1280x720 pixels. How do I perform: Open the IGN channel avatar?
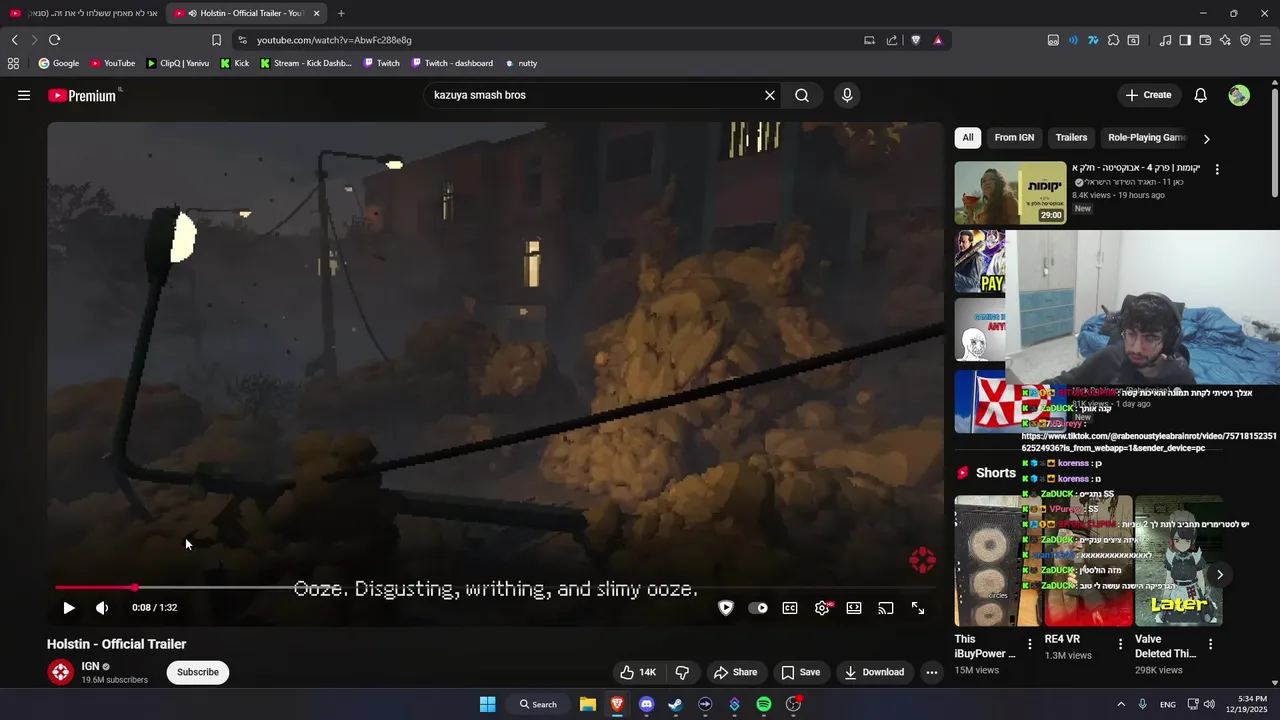pyautogui.click(x=61, y=672)
